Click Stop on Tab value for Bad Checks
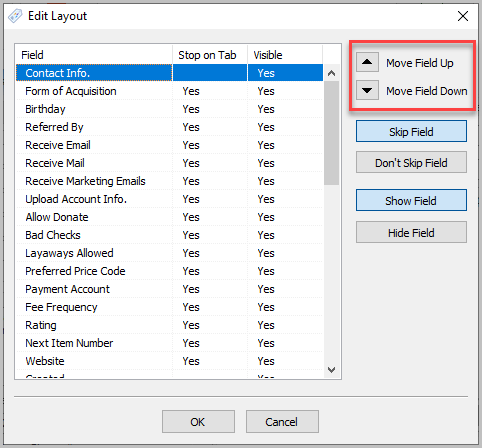The image size is (482, 448). pyautogui.click(x=191, y=235)
